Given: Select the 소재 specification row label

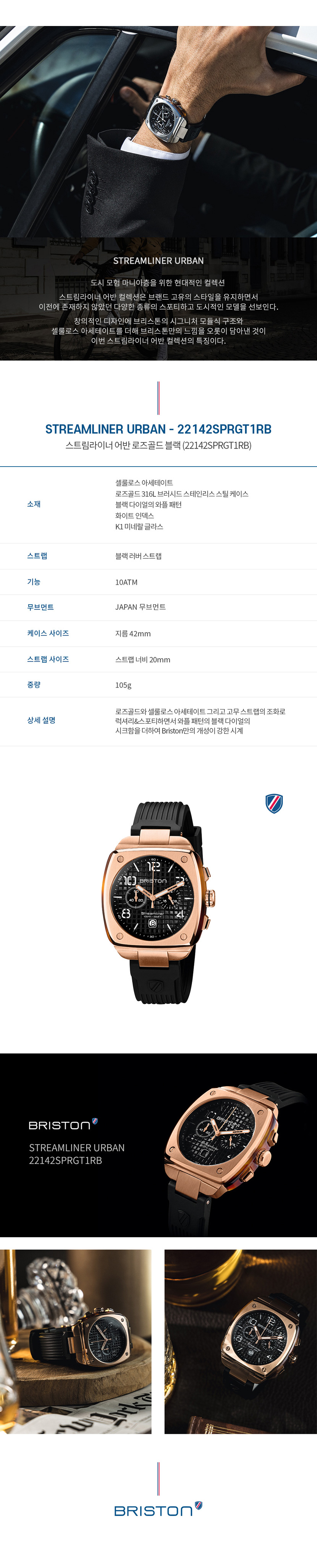Looking at the screenshot, I should pyautogui.click(x=34, y=504).
